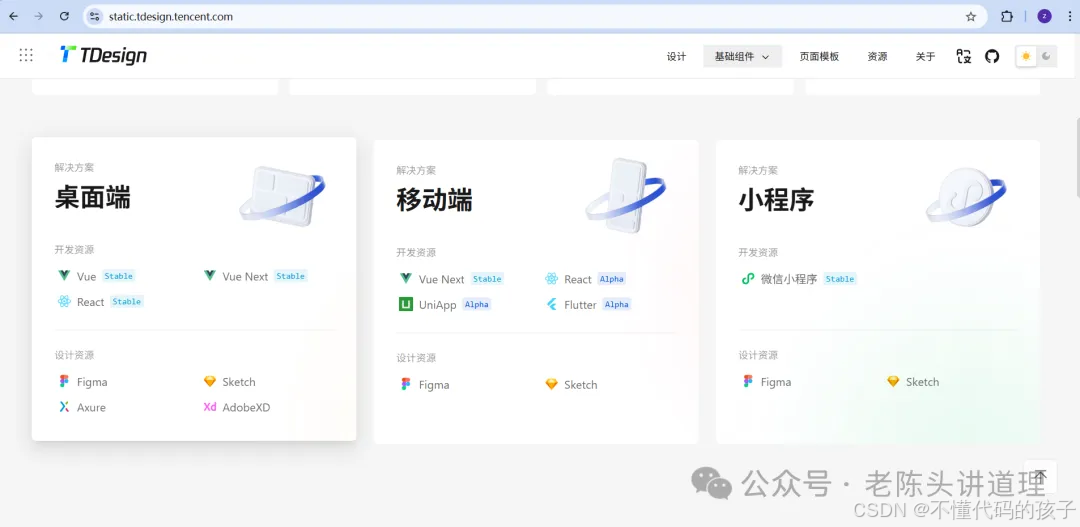1080x527 pixels.
Task: Open the GitHub repository icon
Action: [992, 56]
